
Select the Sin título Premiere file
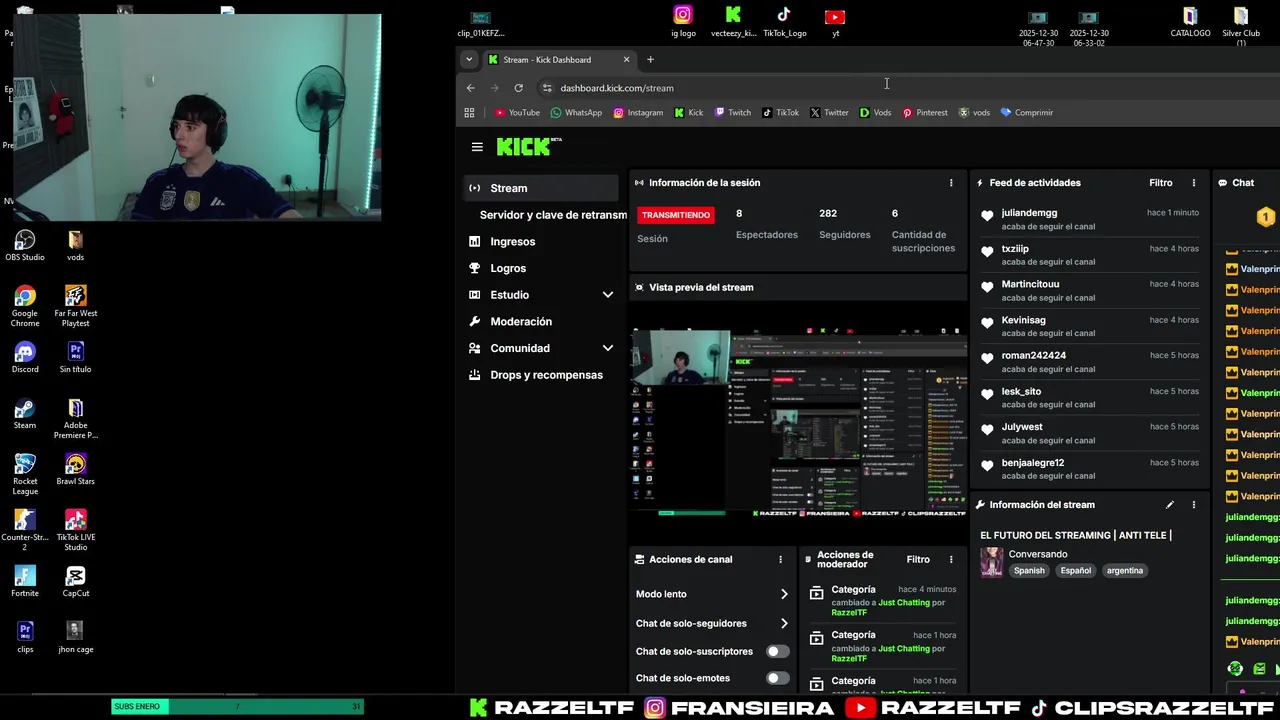click(x=75, y=358)
